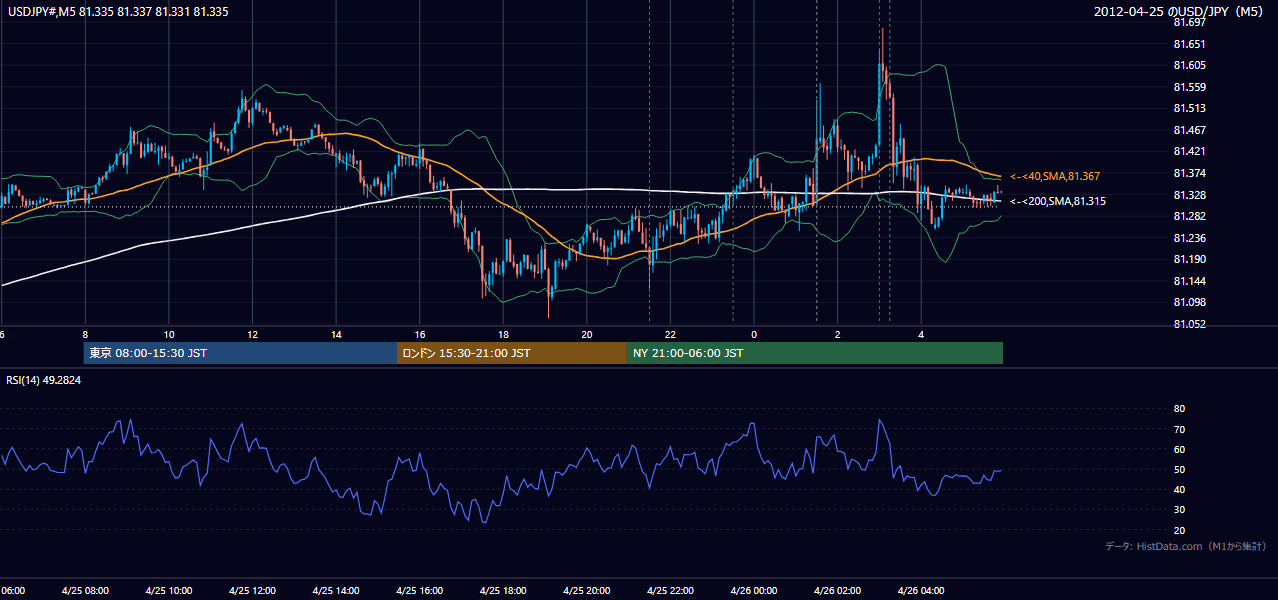Image resolution: width=1278 pixels, height=600 pixels.
Task: Click price axis value 81.098
Action: tap(1188, 302)
